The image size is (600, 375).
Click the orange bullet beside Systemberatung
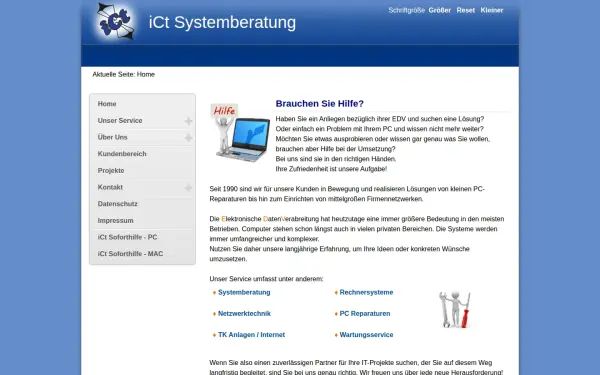coord(214,293)
